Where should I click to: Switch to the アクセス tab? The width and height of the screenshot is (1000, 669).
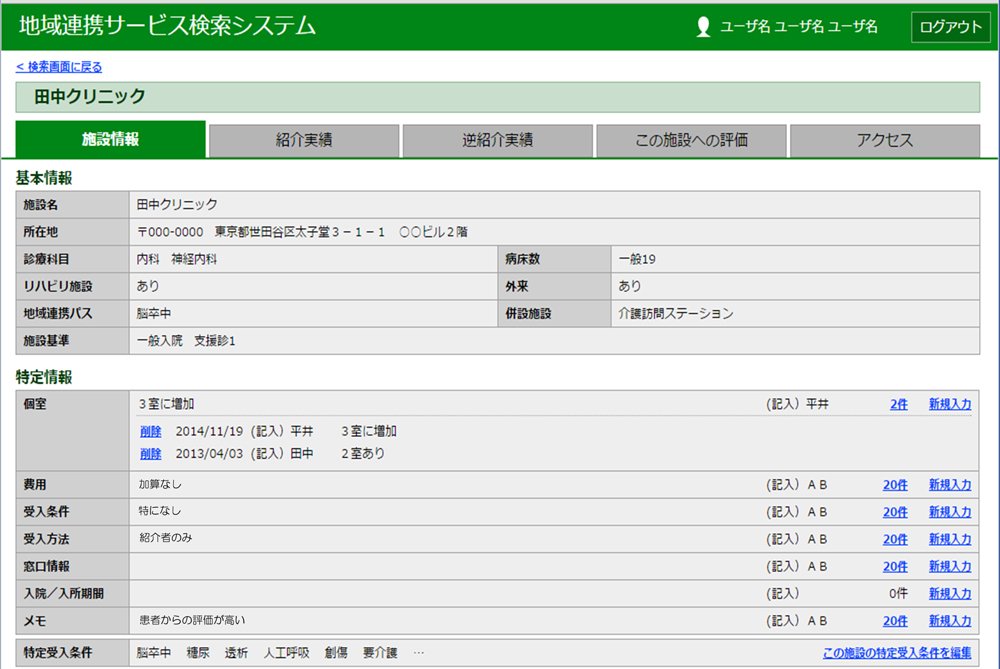885,140
